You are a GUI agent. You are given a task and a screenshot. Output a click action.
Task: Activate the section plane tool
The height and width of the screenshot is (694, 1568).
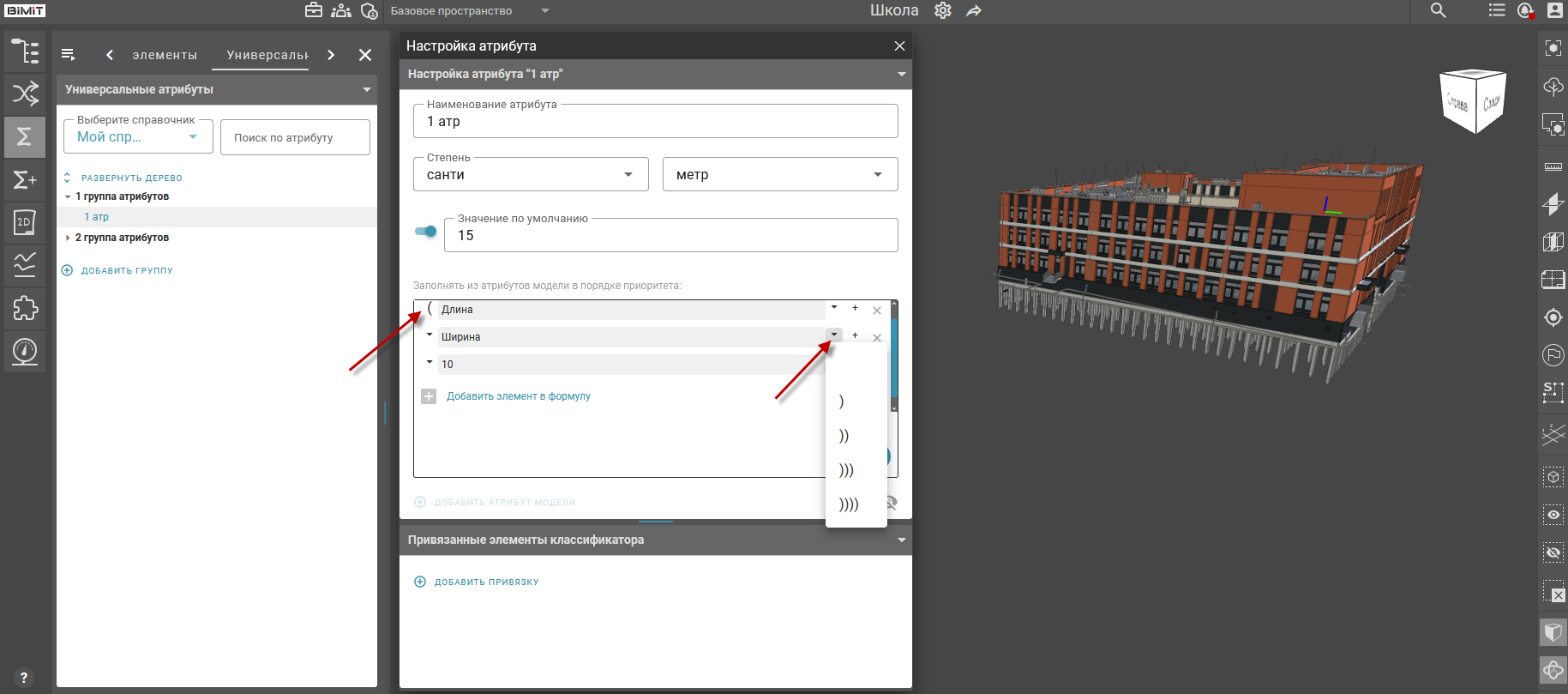point(1553,203)
